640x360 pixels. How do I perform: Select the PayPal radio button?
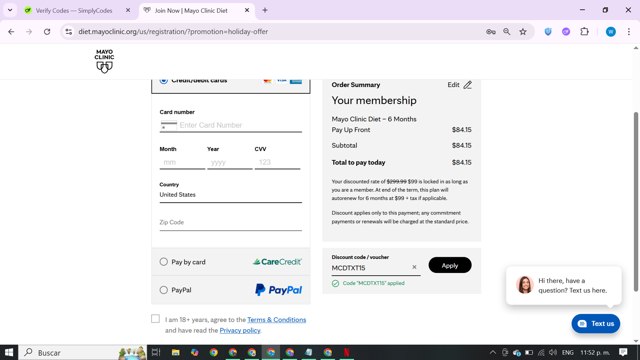164,290
